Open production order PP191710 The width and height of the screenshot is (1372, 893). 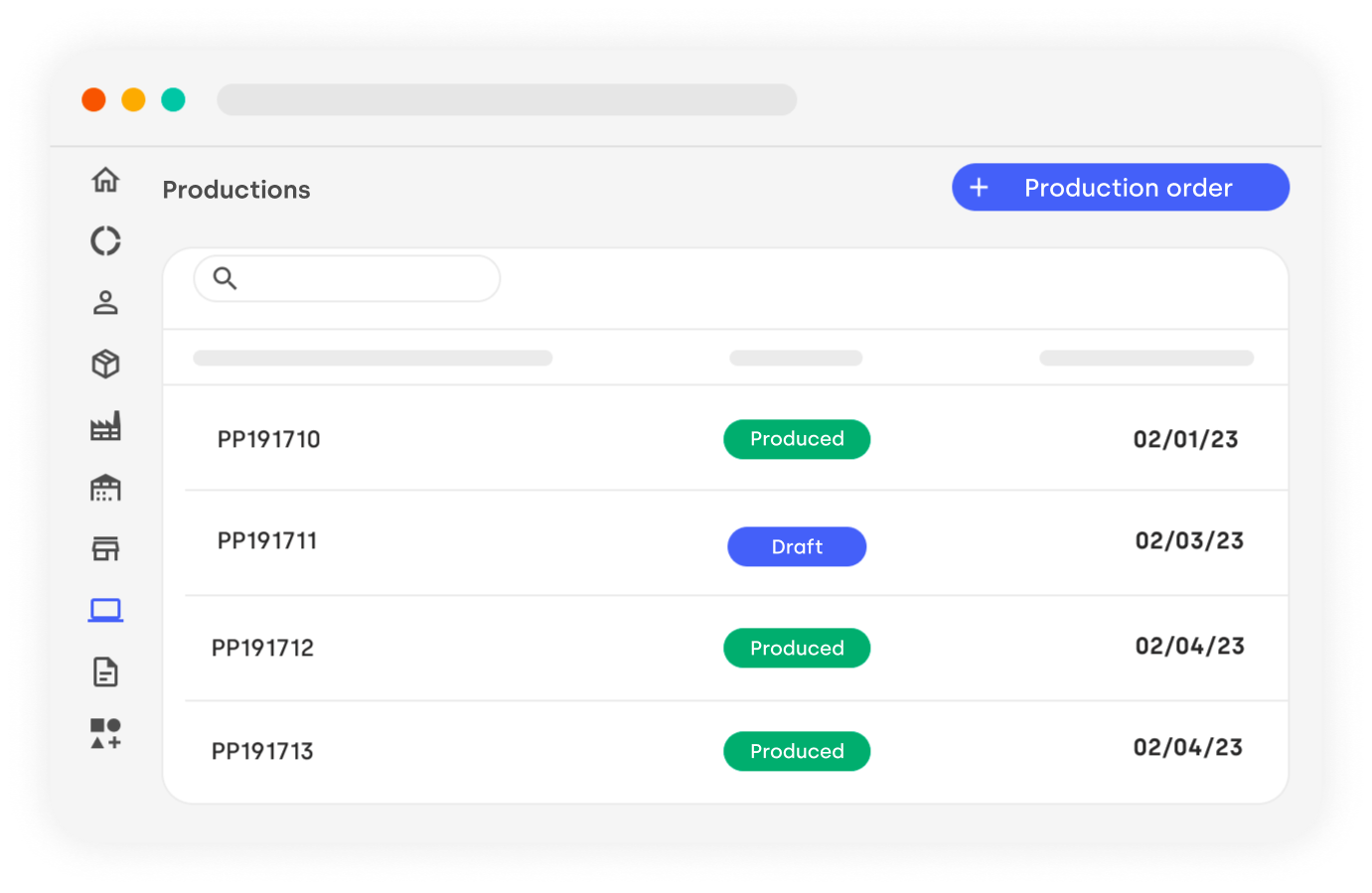pyautogui.click(x=268, y=439)
